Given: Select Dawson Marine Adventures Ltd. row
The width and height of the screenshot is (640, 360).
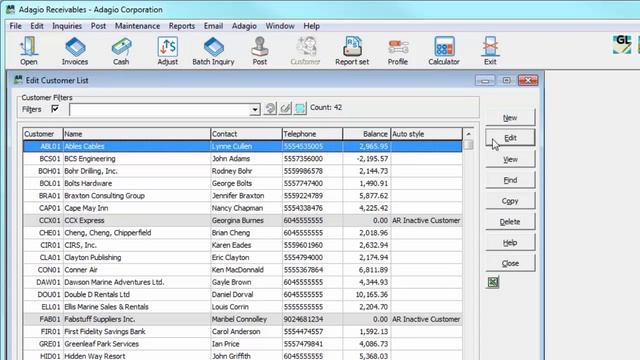Looking at the screenshot, I should point(242,282).
